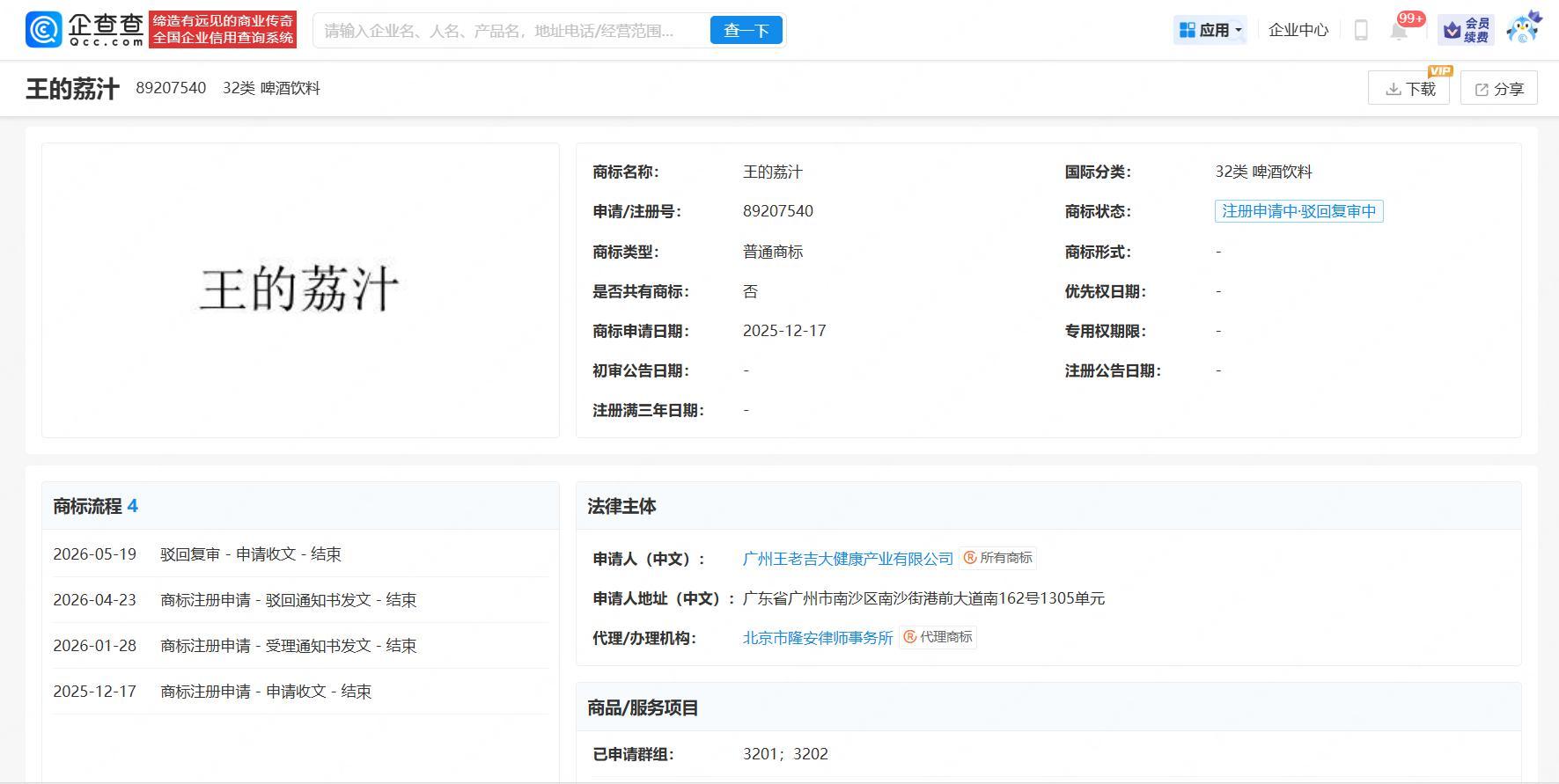Open the 广州王老吉大健康产业有限公司 applicant link
The height and width of the screenshot is (784, 1559).
[x=848, y=559]
